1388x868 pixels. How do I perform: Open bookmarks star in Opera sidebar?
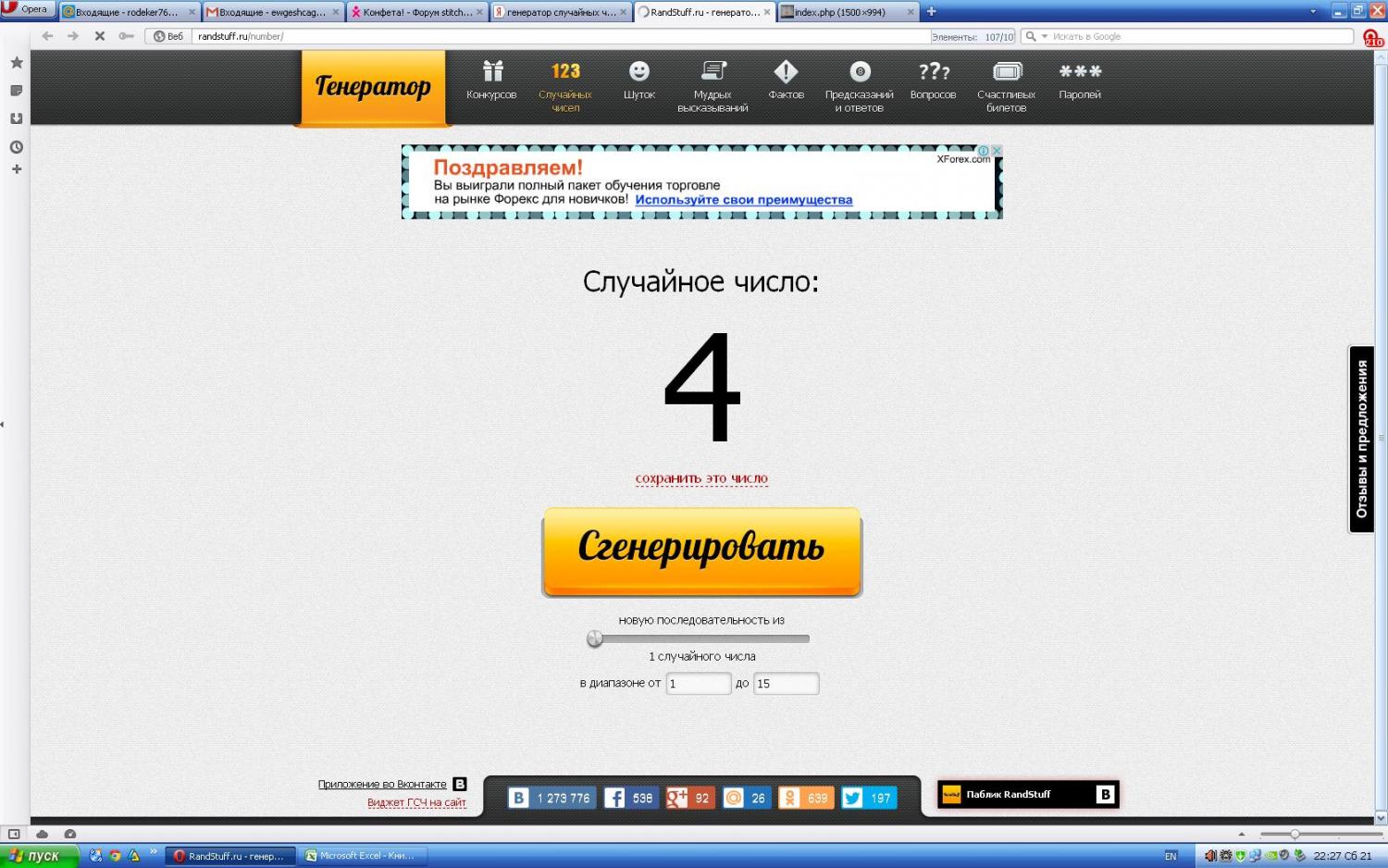point(16,63)
